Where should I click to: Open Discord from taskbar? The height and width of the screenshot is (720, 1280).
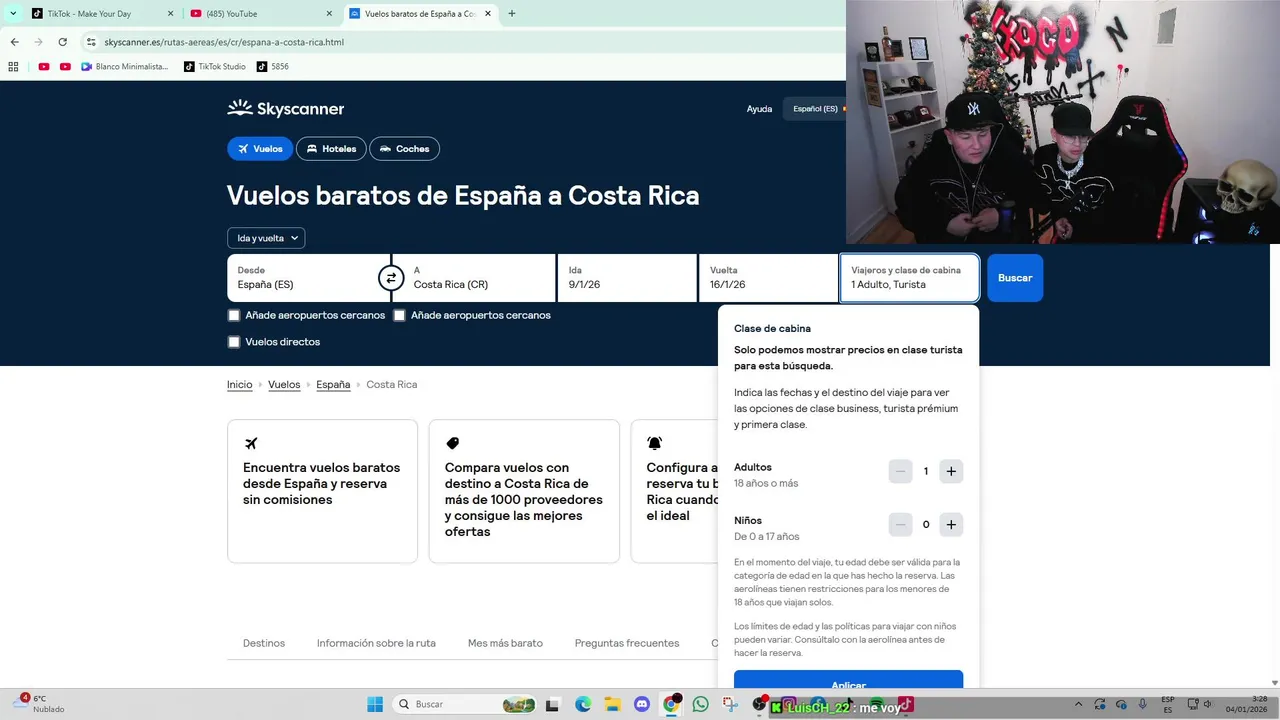pyautogui.click(x=642, y=704)
